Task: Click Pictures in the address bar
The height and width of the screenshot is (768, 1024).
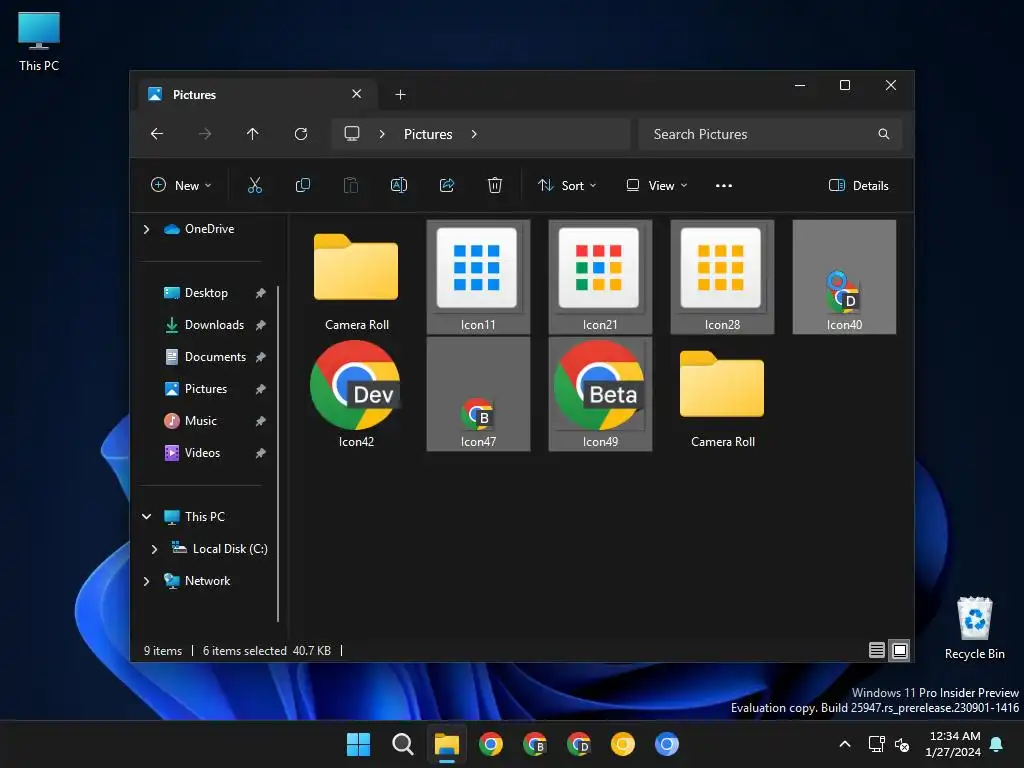Action: [428, 134]
